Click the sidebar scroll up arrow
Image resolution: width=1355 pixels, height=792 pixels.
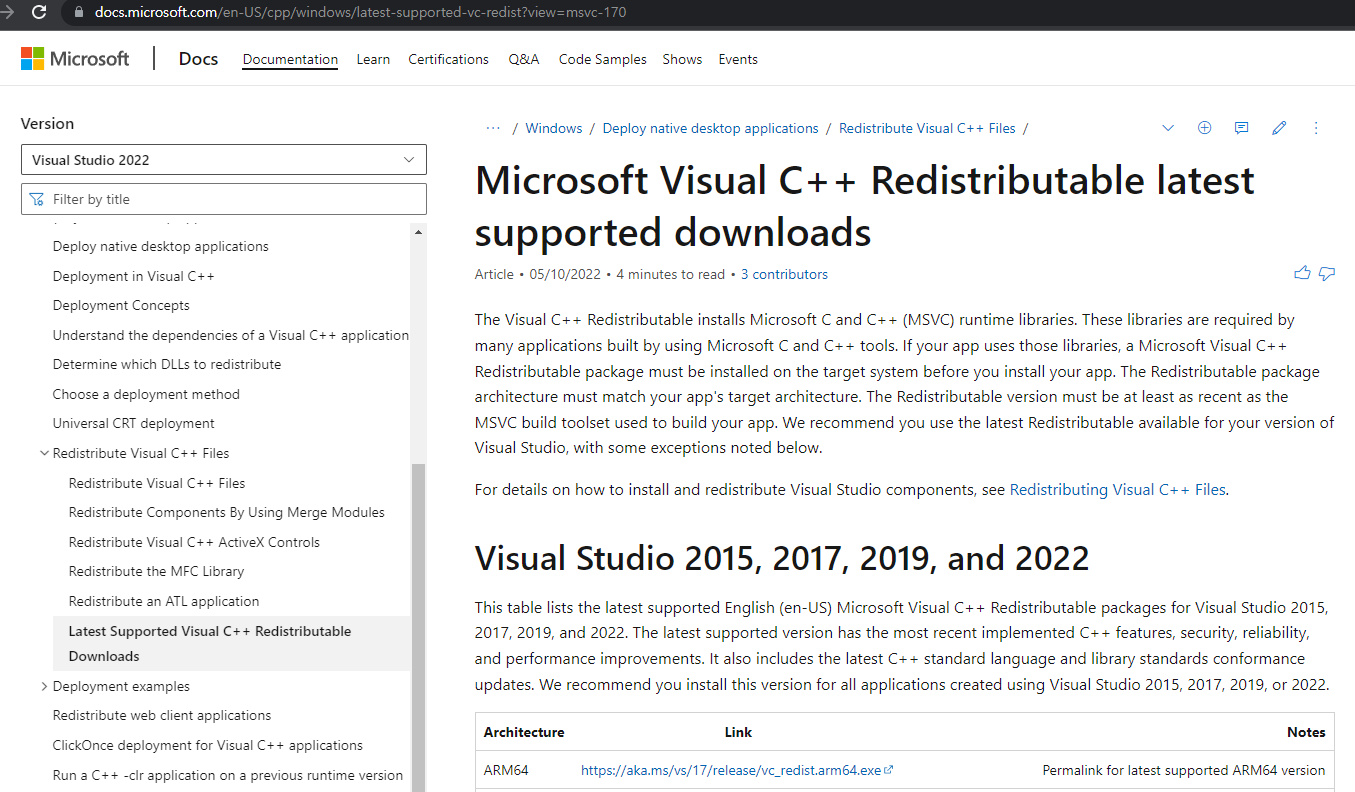418,232
